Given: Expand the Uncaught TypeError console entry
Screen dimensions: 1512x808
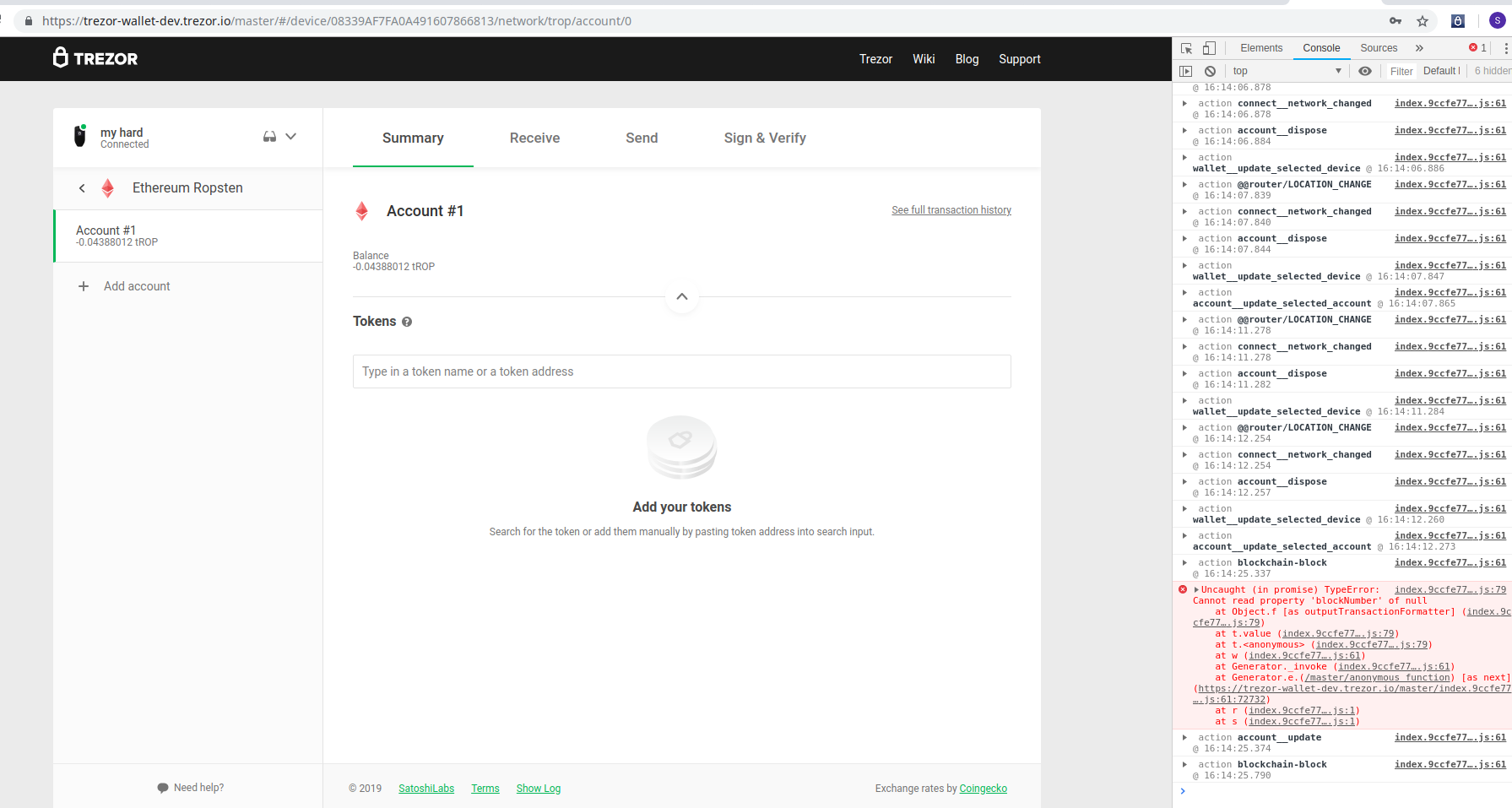Looking at the screenshot, I should (x=1195, y=589).
